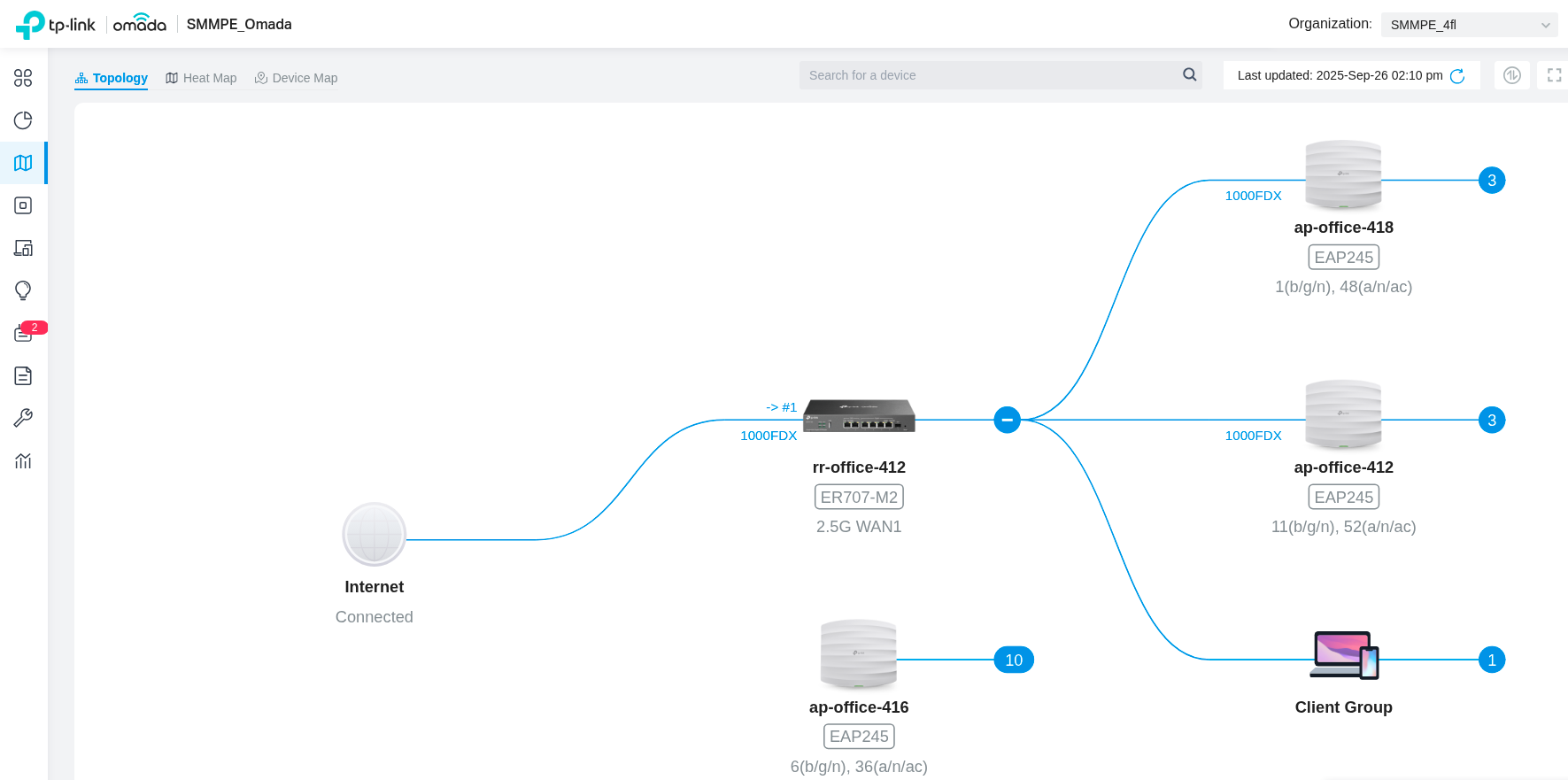
Task: Toggle the link traffic arrows button
Action: click(1511, 75)
